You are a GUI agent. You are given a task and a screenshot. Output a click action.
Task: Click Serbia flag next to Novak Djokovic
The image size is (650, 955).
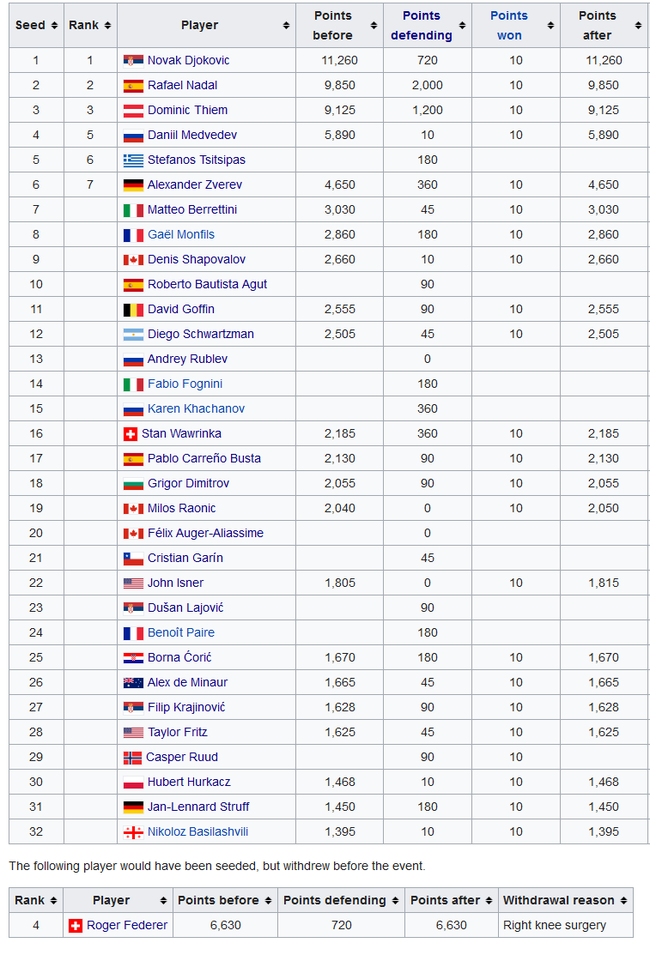tap(133, 60)
